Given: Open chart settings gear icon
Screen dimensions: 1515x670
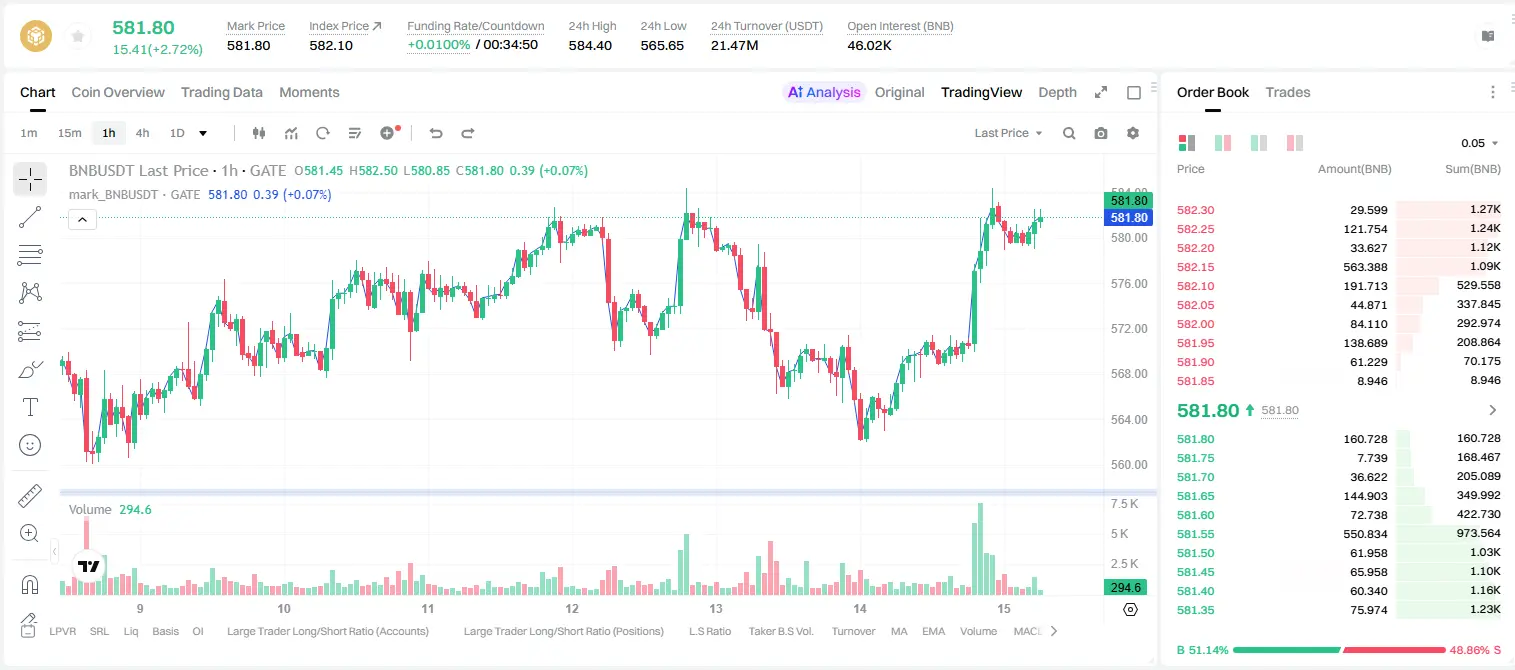Looking at the screenshot, I should tap(1133, 133).
